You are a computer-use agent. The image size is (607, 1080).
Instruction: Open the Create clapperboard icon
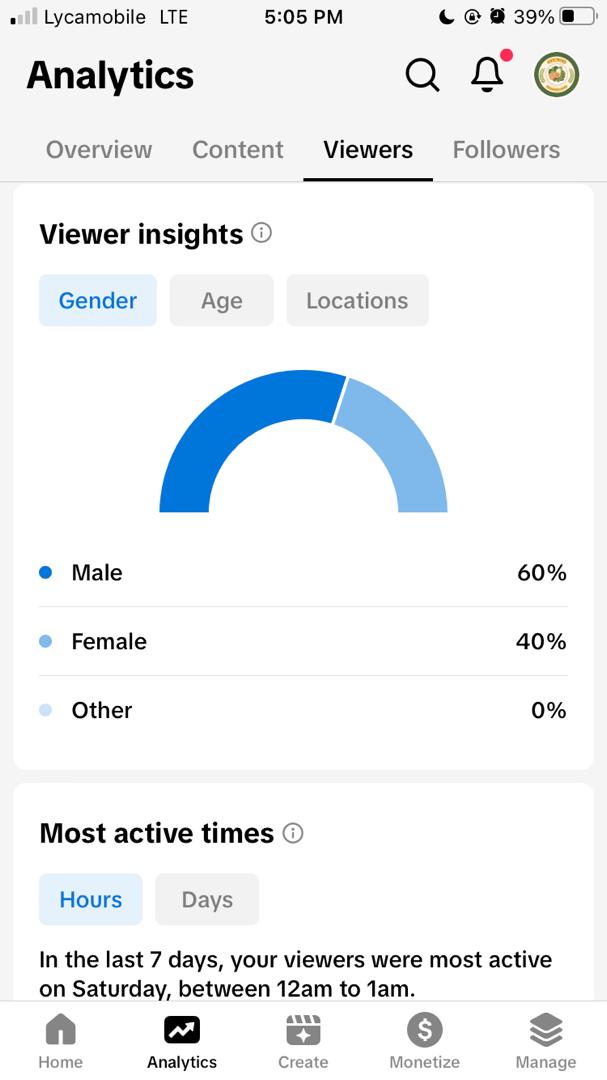pos(303,1030)
